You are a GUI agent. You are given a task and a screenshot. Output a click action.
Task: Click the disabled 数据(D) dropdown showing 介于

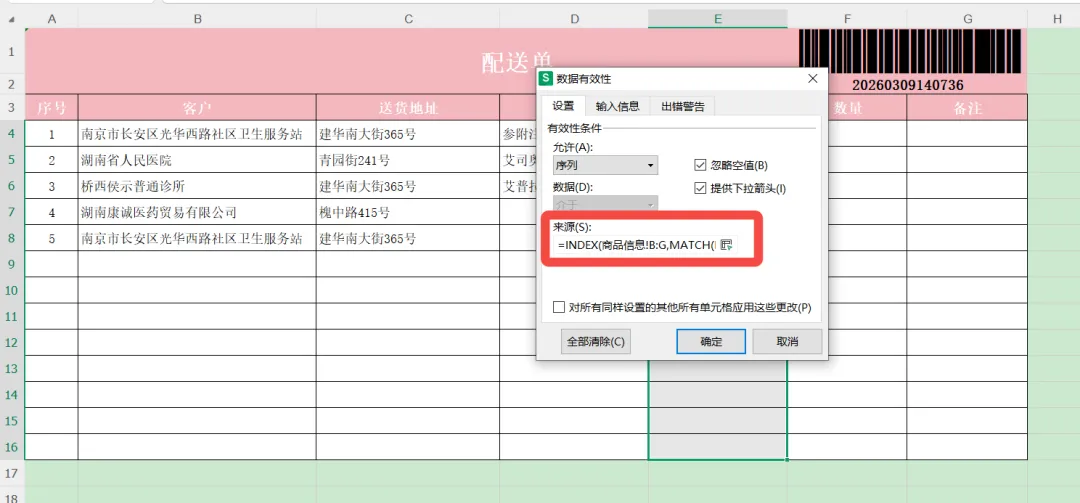coord(605,205)
